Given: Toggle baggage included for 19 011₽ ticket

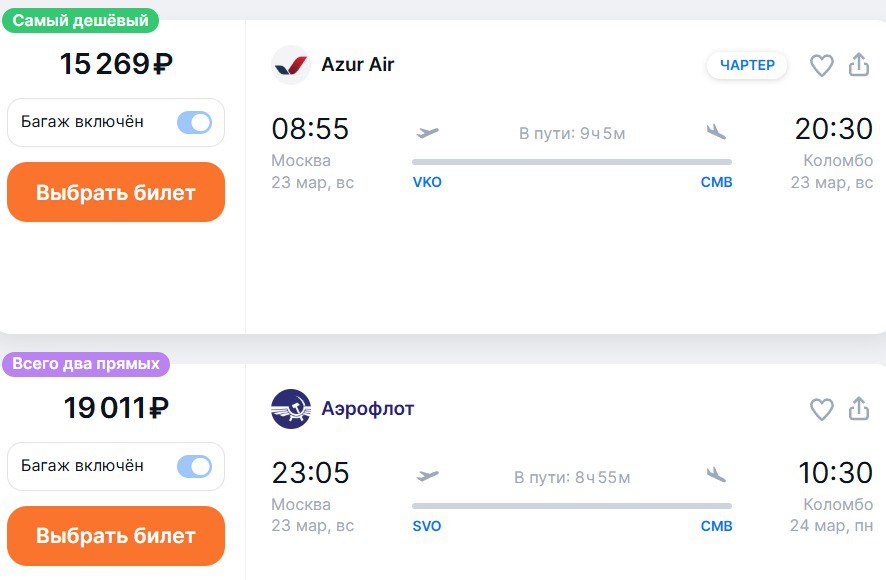Looking at the screenshot, I should click(194, 466).
